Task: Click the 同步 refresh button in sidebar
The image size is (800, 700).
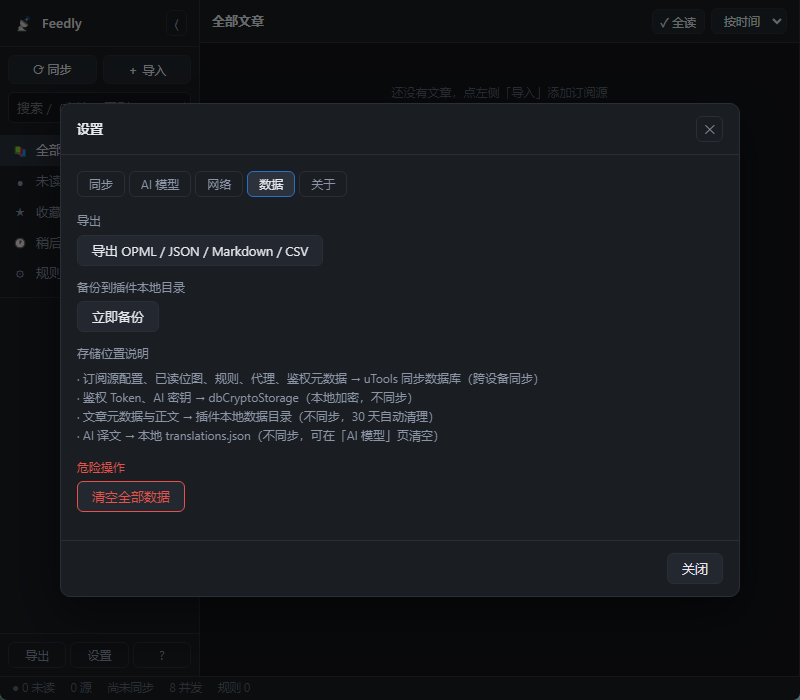Action: tap(52, 69)
